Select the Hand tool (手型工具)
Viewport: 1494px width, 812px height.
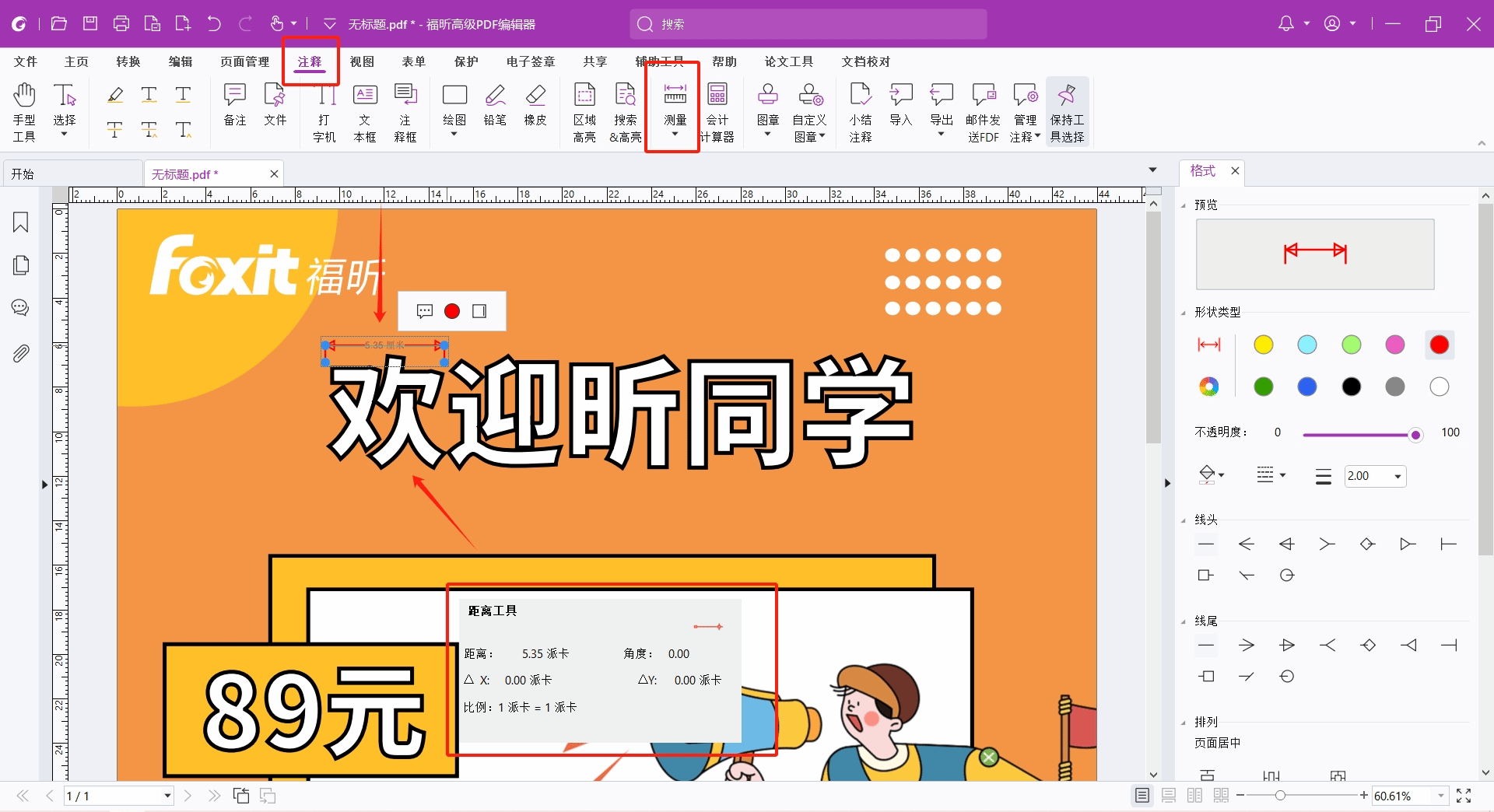pyautogui.click(x=24, y=112)
